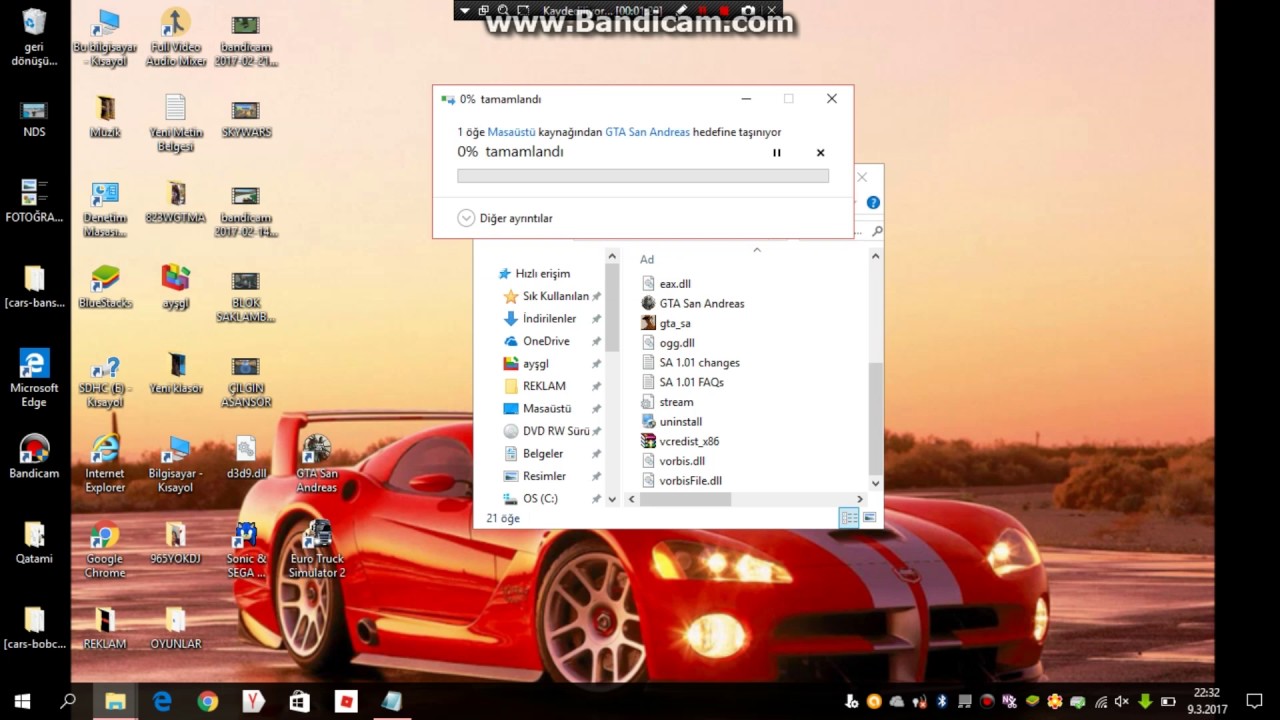Click the move progress bar
The width and height of the screenshot is (1280, 720).
[x=643, y=176]
